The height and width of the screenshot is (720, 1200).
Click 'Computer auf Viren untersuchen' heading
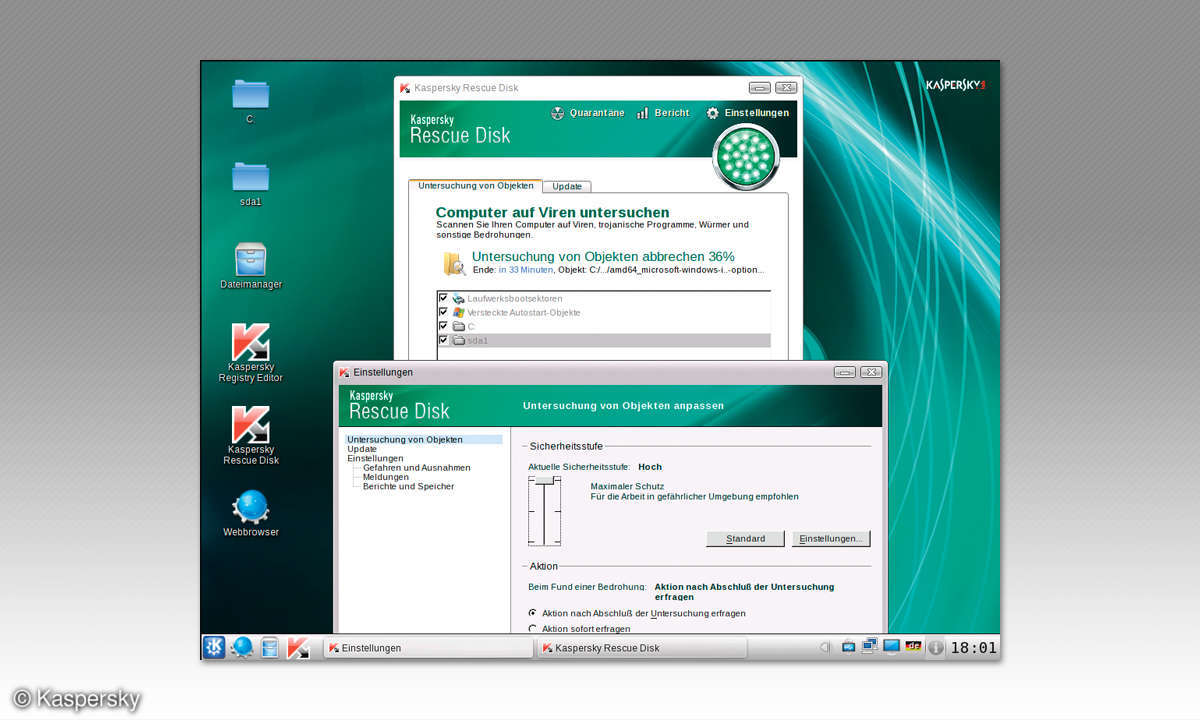tap(553, 212)
